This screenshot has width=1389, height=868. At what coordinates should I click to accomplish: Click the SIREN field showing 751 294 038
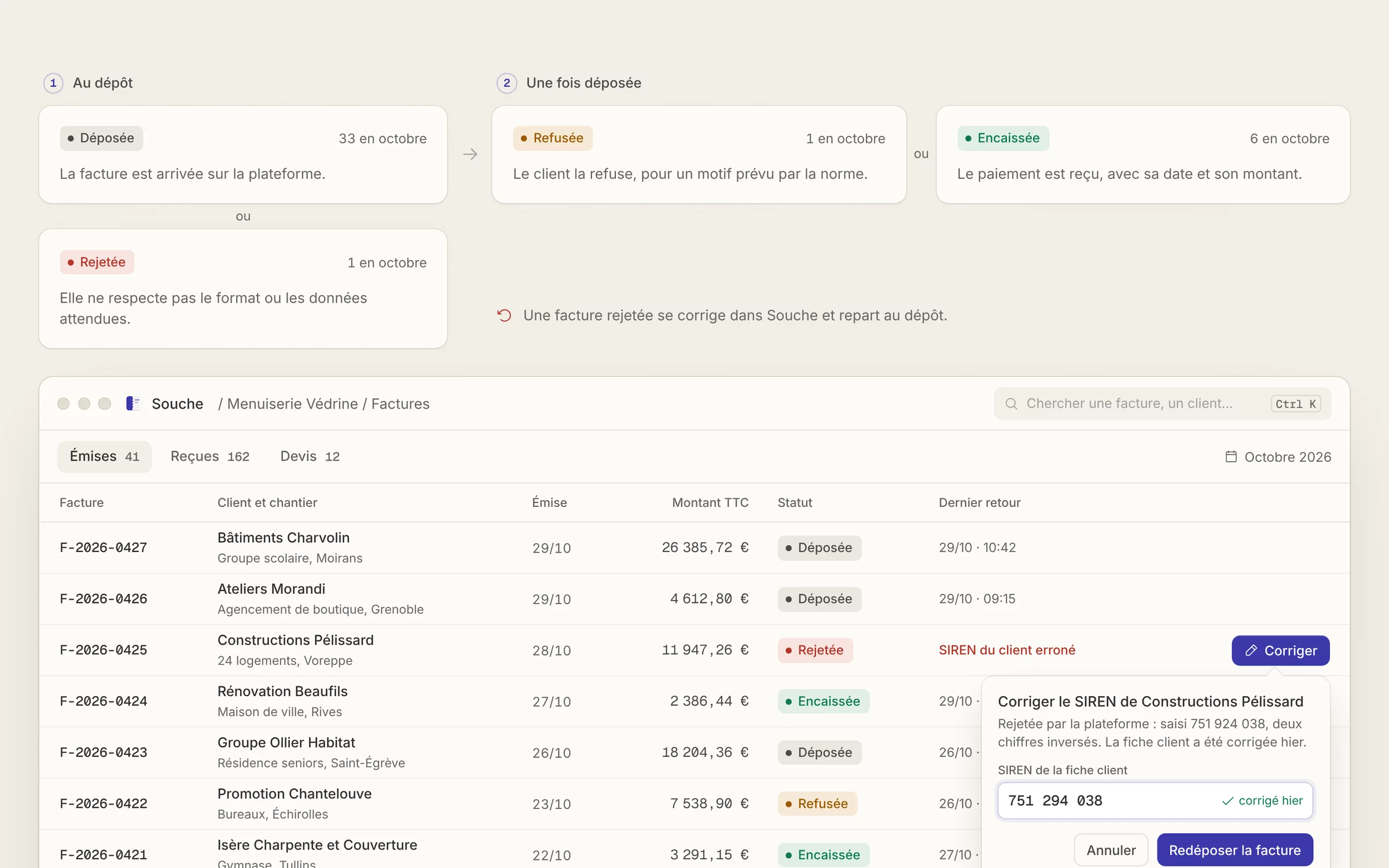1155,801
